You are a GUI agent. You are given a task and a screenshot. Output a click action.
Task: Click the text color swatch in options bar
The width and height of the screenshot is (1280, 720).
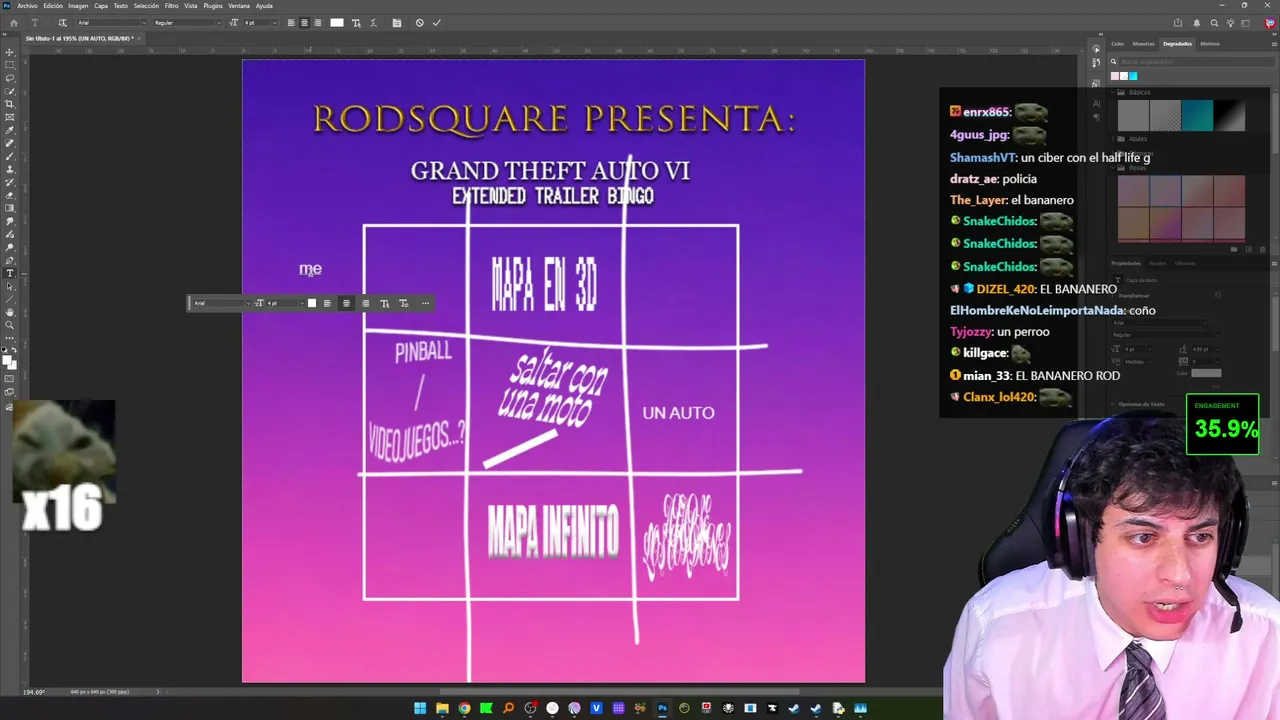337,23
